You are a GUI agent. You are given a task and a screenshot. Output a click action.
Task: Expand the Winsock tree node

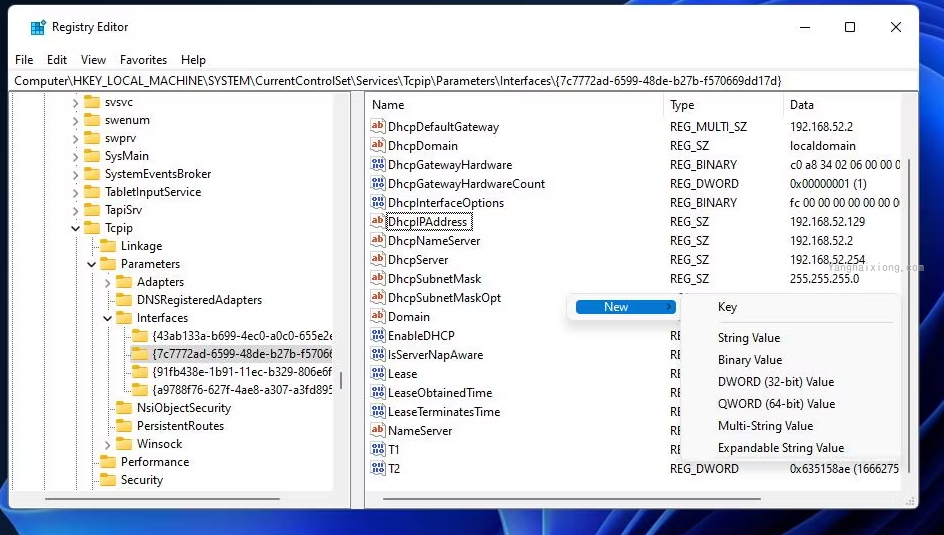108,445
